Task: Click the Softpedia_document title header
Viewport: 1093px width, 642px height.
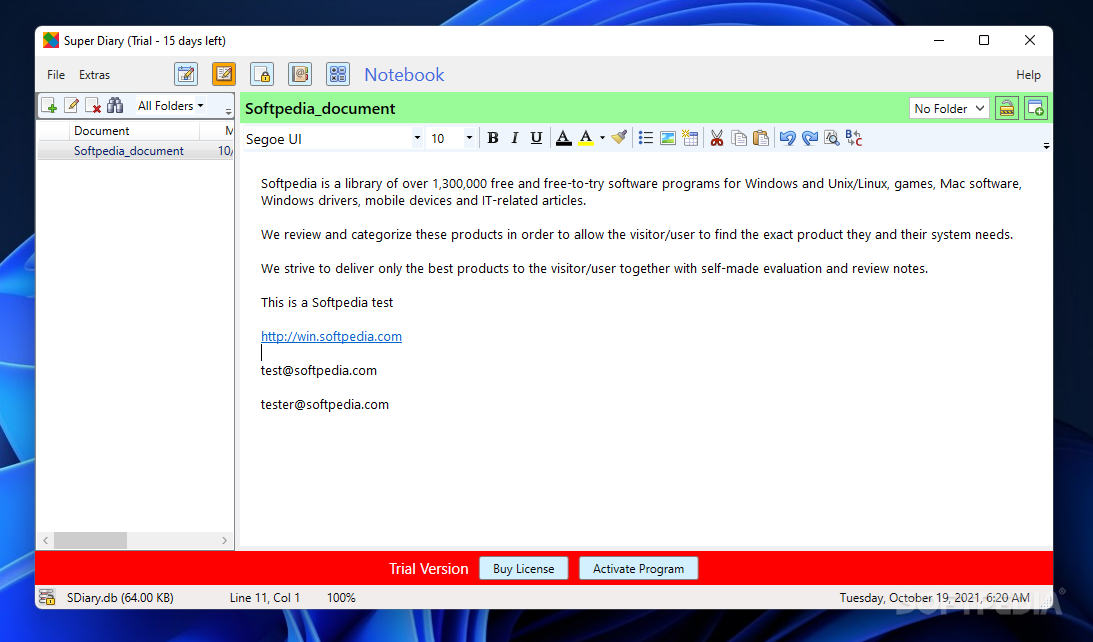Action: click(320, 108)
